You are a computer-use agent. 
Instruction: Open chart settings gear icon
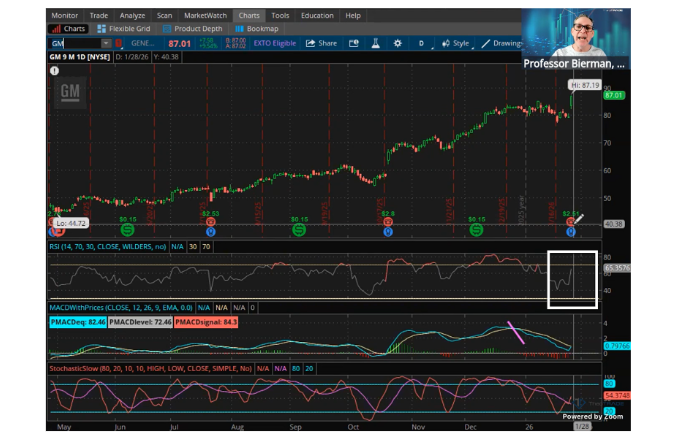pyautogui.click(x=398, y=44)
